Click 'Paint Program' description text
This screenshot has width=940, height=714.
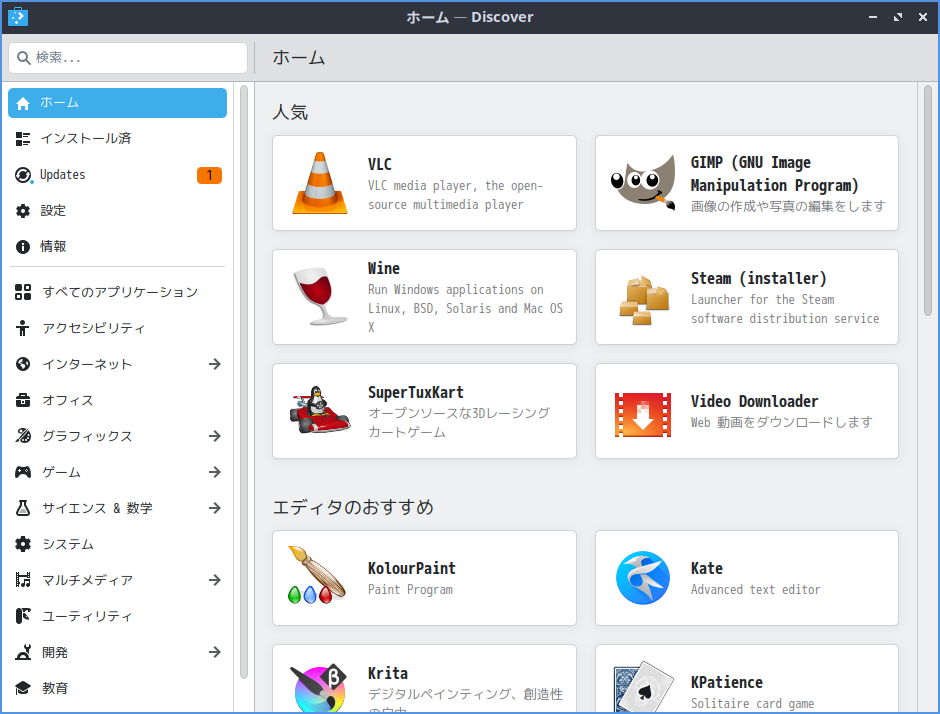click(410, 589)
